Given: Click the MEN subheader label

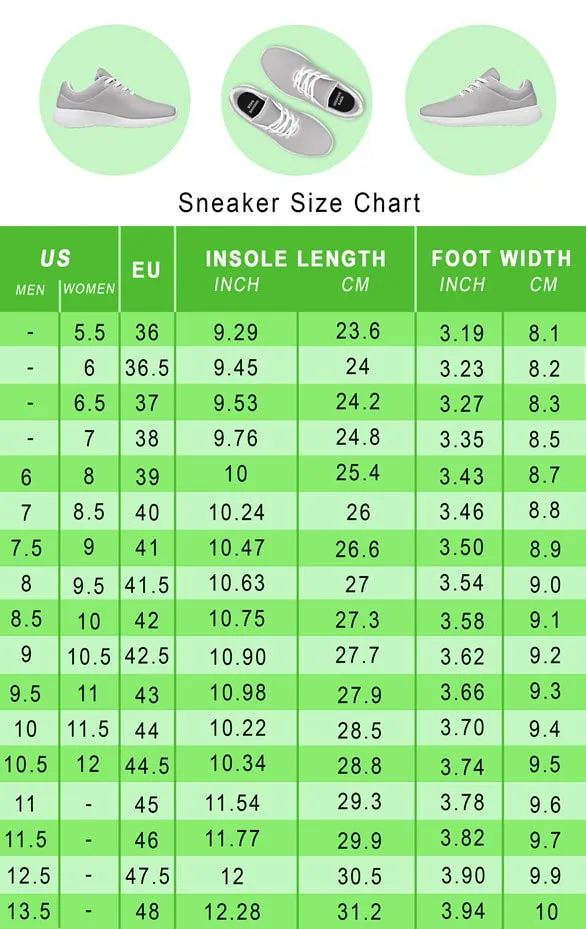Looking at the screenshot, I should 30,290.
